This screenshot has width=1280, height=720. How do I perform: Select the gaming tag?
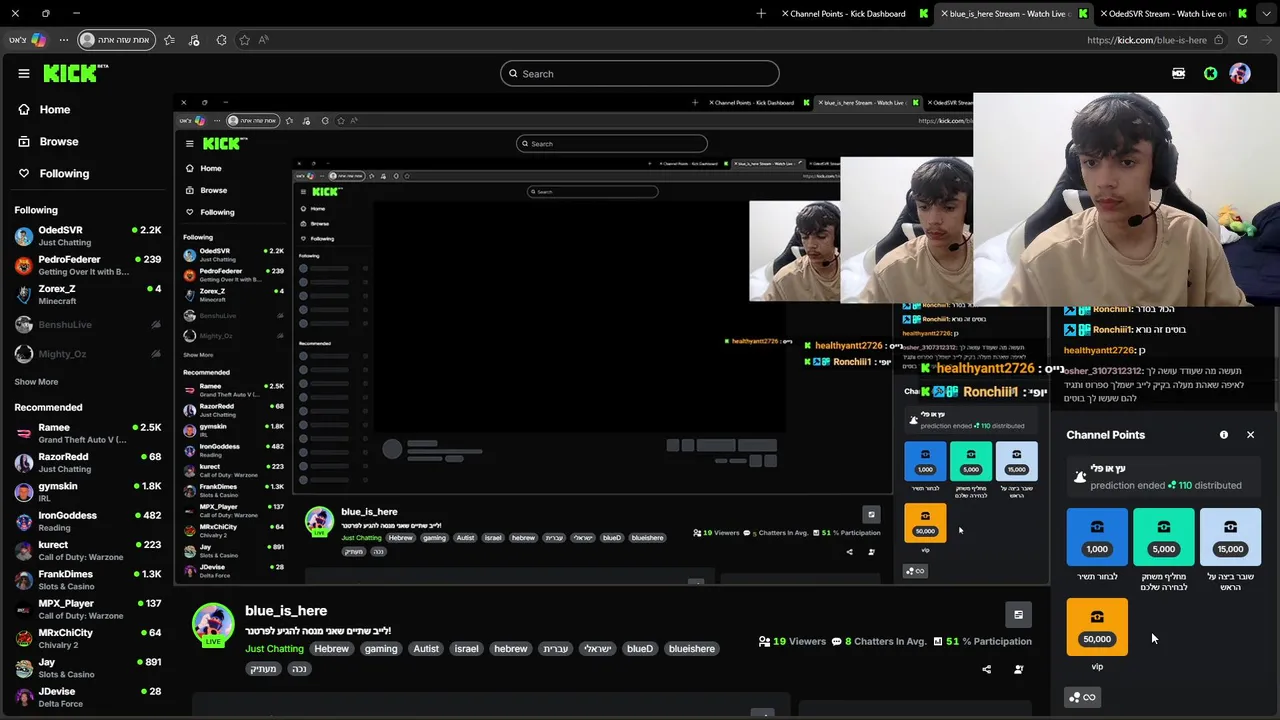(x=381, y=649)
